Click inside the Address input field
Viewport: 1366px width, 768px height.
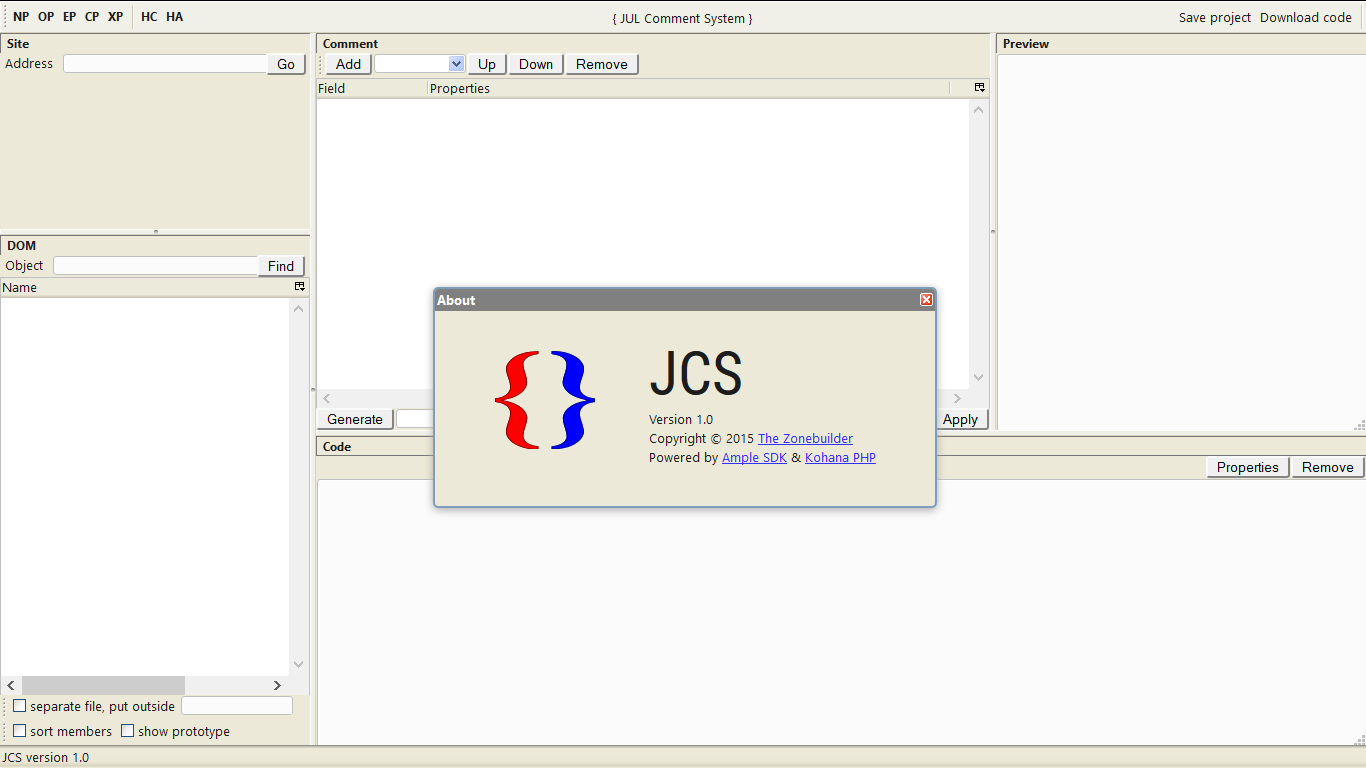[x=163, y=63]
